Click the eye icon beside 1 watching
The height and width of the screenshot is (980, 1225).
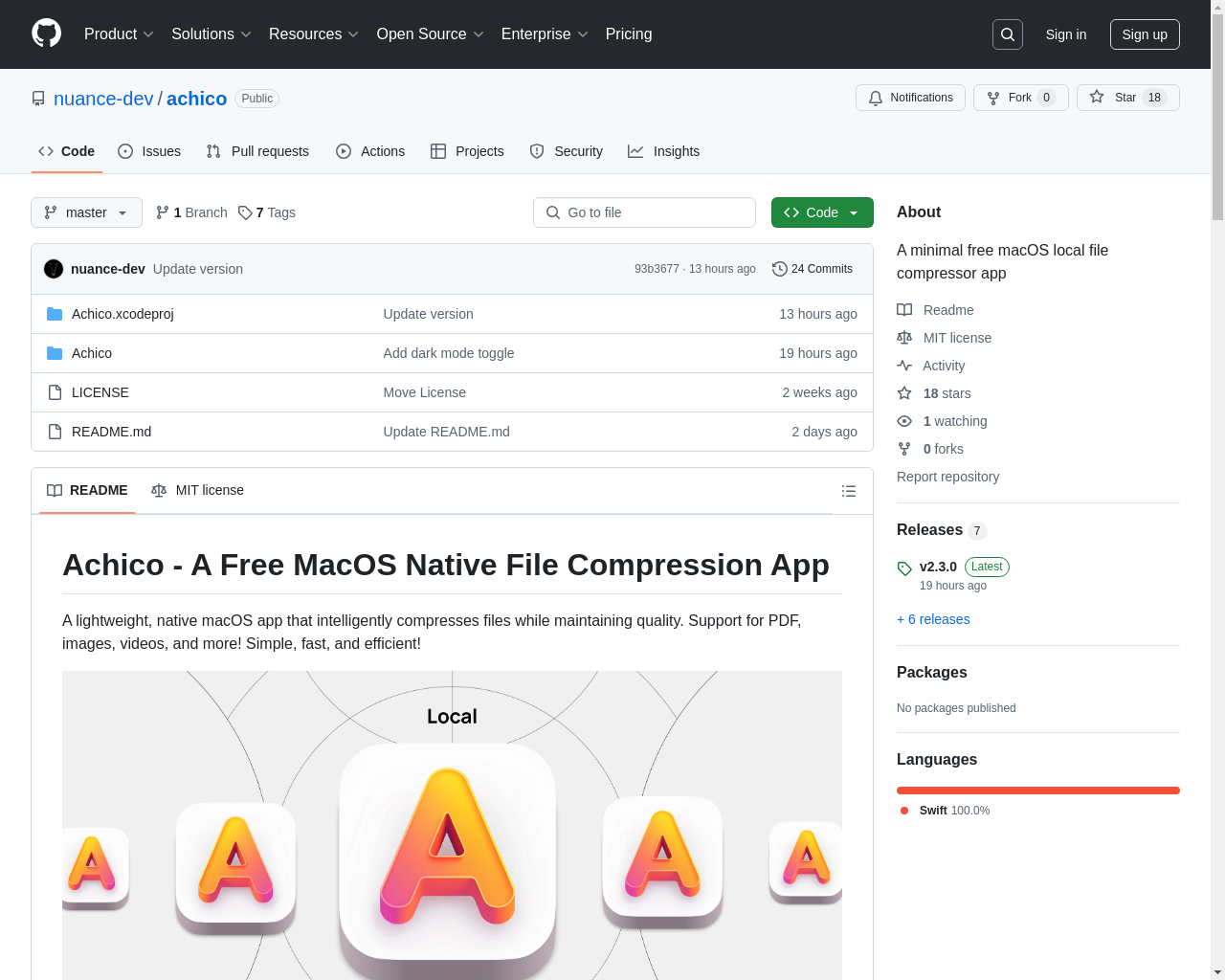tap(904, 421)
